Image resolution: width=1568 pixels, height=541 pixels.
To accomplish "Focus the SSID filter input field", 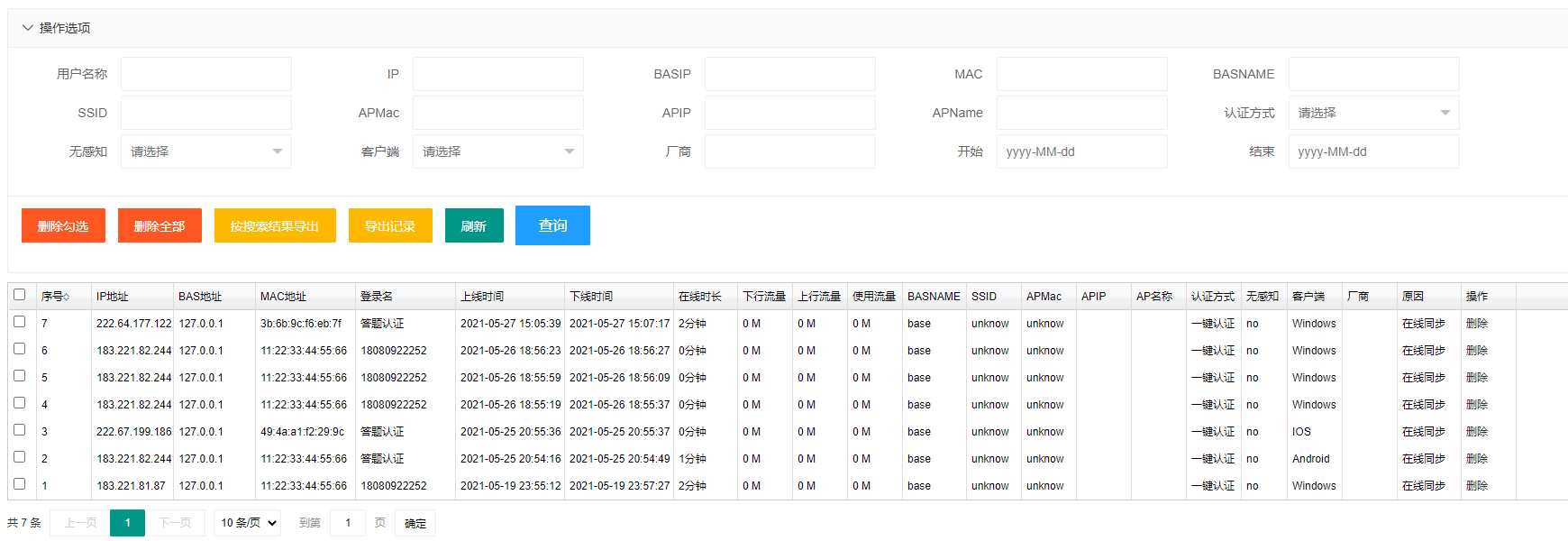I will [x=205, y=113].
